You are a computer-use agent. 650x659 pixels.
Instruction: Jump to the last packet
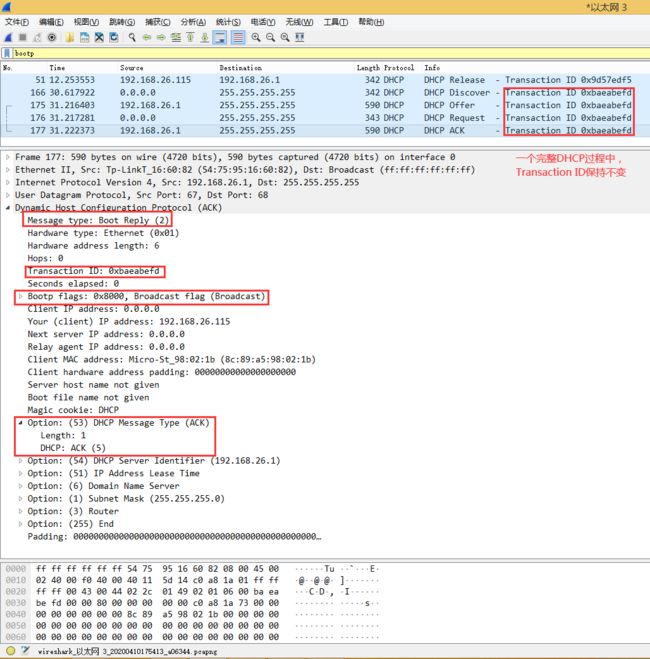point(205,37)
